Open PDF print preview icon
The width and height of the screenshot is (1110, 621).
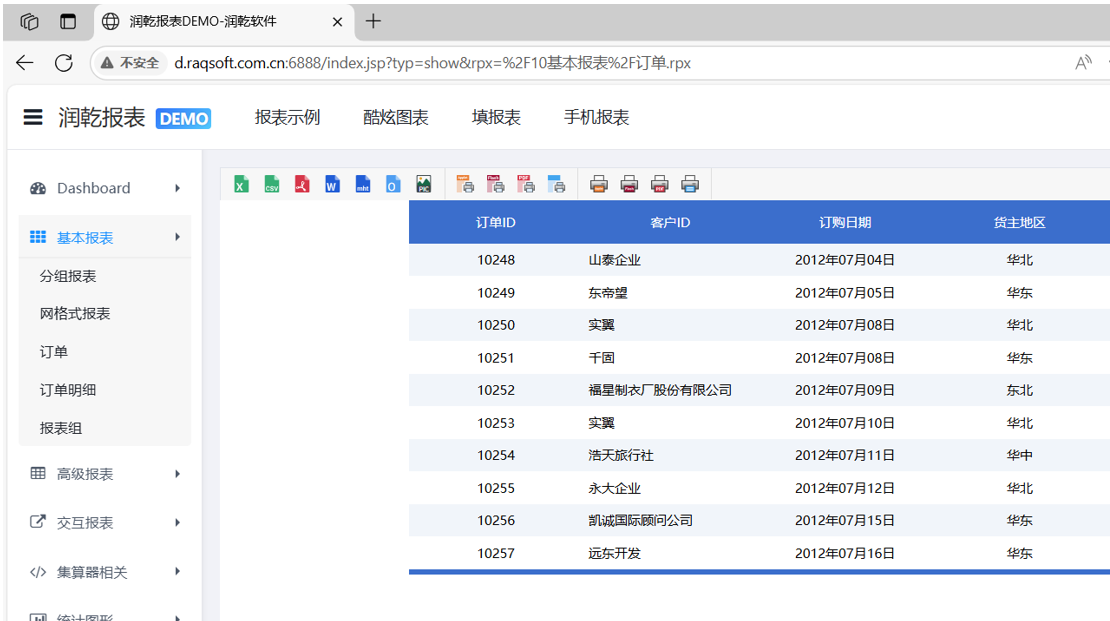[x=526, y=184]
